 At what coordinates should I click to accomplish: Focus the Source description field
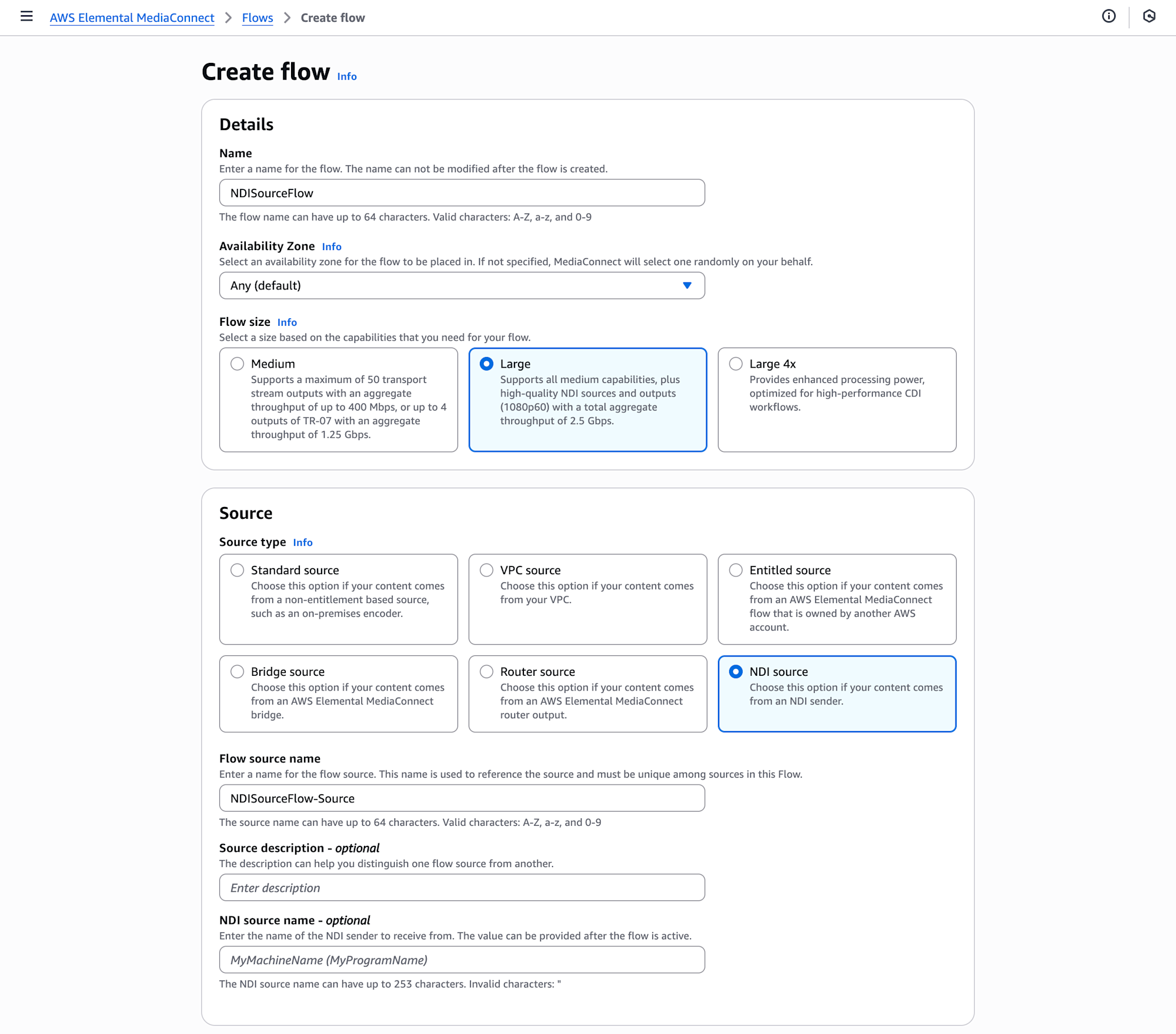(x=462, y=888)
